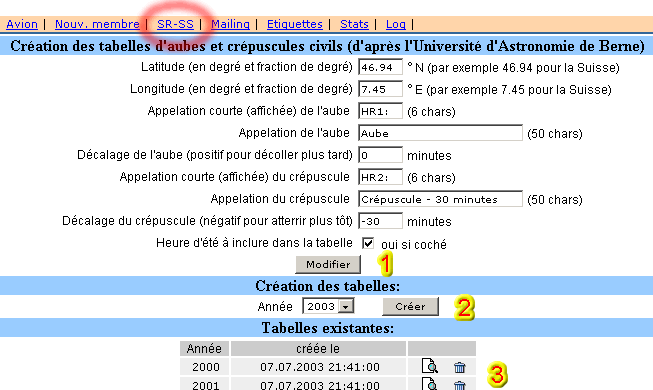Click the 'oui si coché' label
The width and height of the screenshot is (653, 390).
[x=414, y=244]
